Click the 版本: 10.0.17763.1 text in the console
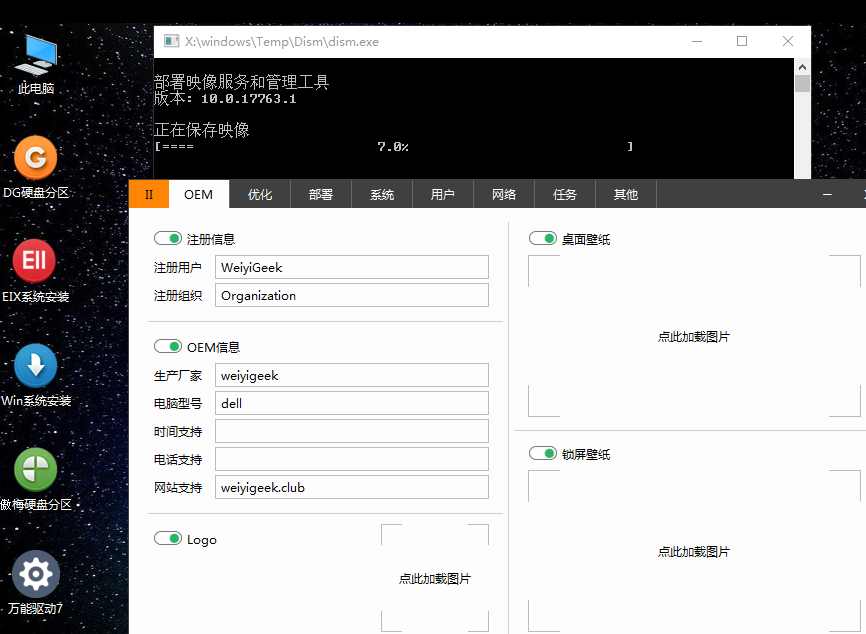The height and width of the screenshot is (634, 866). point(225,99)
